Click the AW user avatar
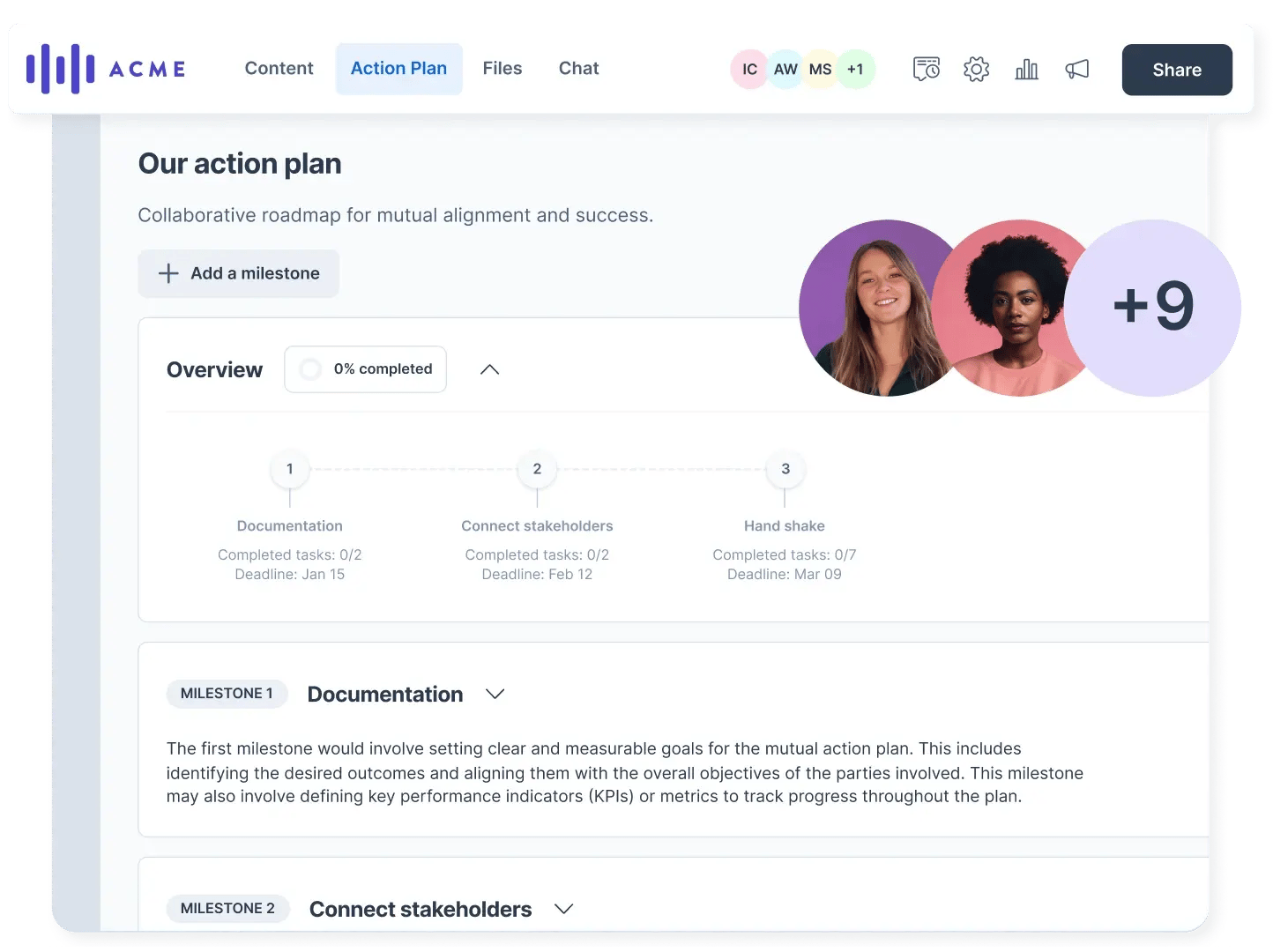 pyautogui.click(x=785, y=70)
